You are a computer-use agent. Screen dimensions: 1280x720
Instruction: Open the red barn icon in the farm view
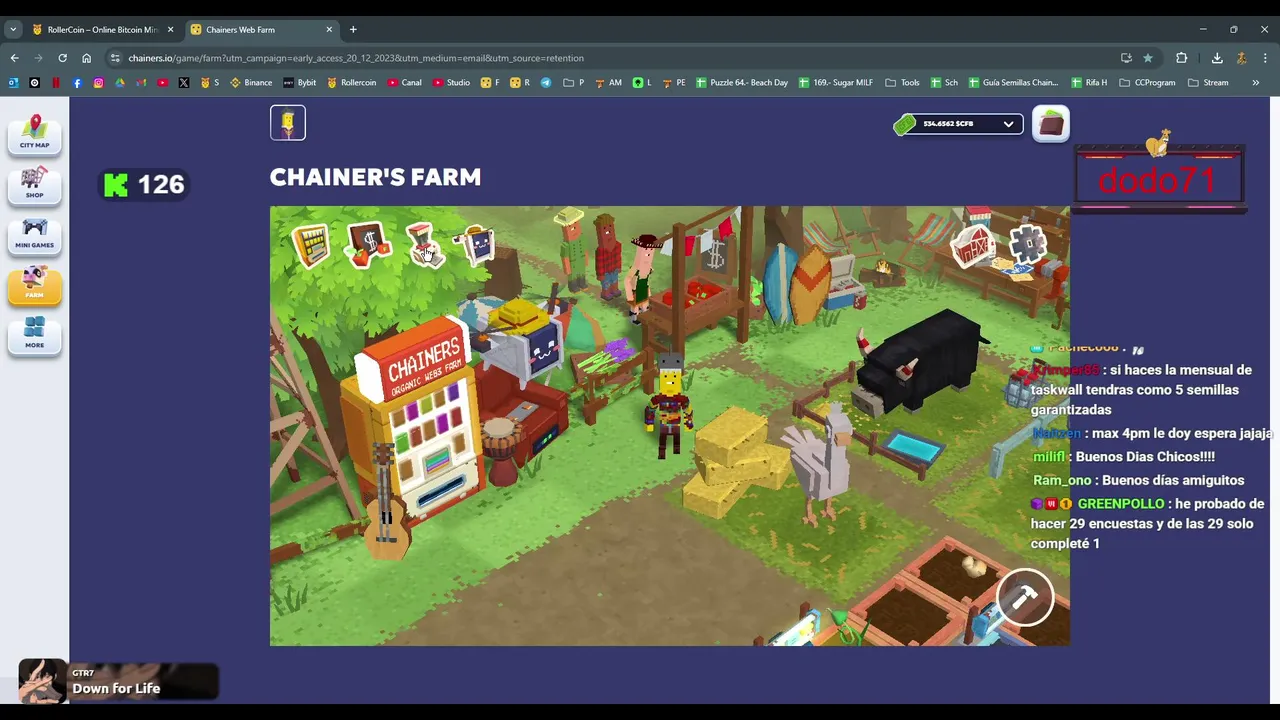972,245
